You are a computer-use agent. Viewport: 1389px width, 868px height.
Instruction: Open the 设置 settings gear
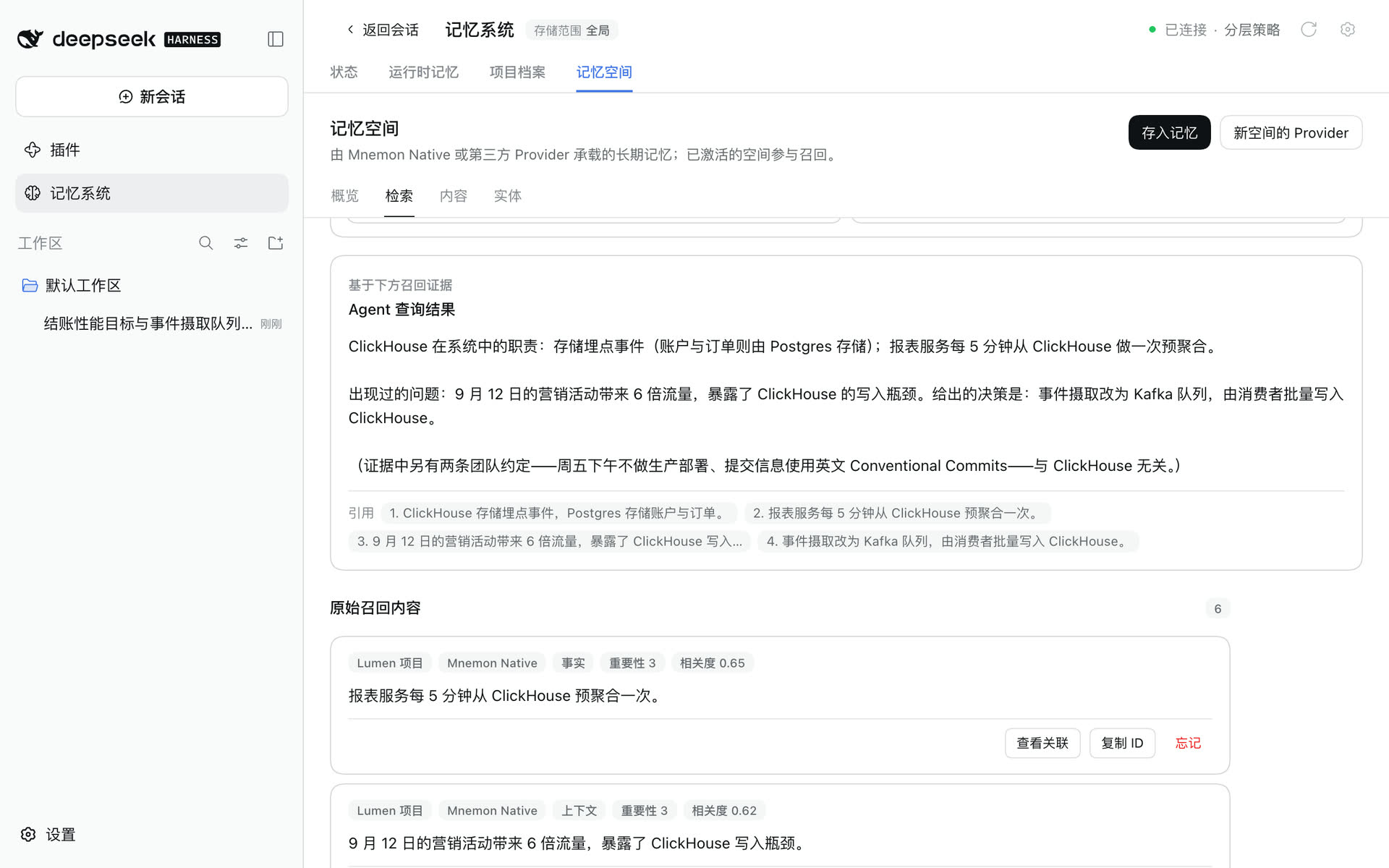pyautogui.click(x=48, y=835)
